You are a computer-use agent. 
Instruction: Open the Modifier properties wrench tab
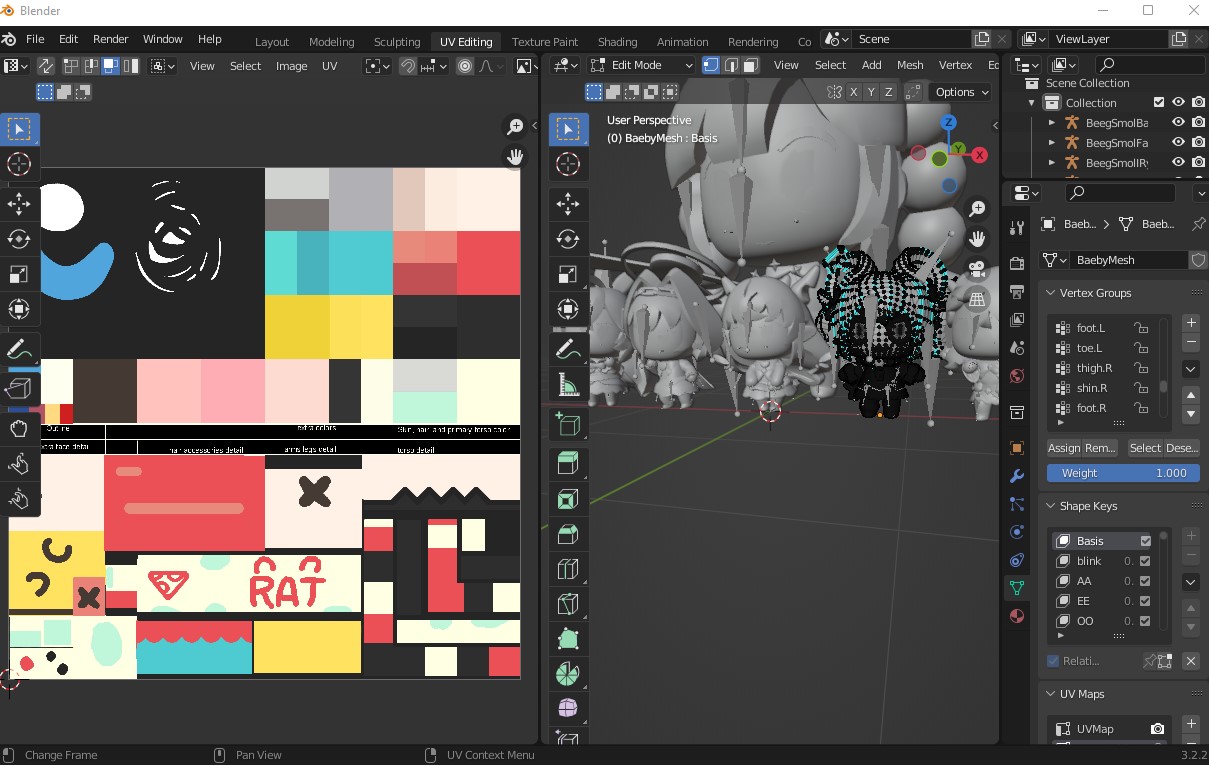(1017, 476)
